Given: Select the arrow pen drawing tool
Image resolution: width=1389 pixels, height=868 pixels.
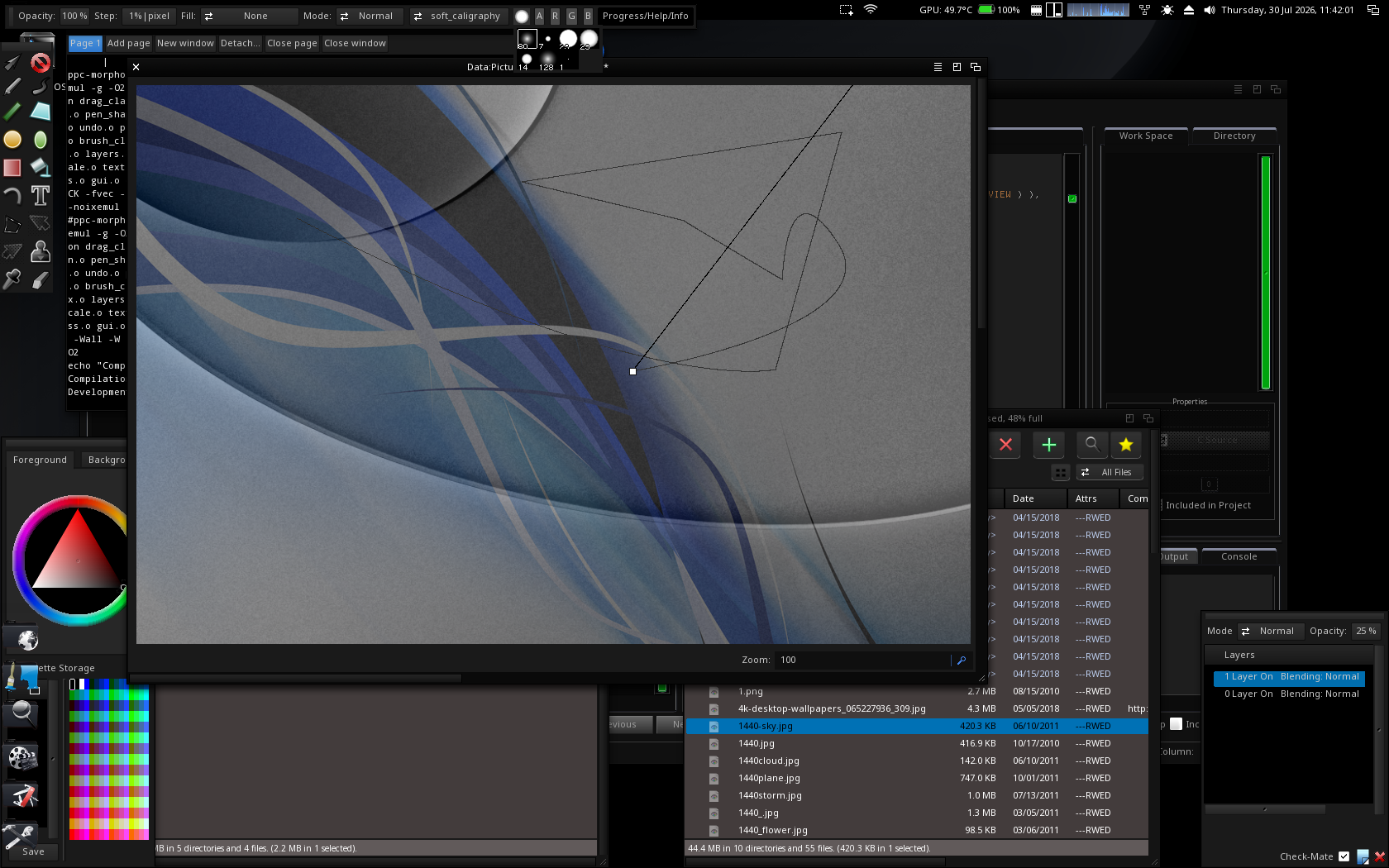Looking at the screenshot, I should (12, 62).
